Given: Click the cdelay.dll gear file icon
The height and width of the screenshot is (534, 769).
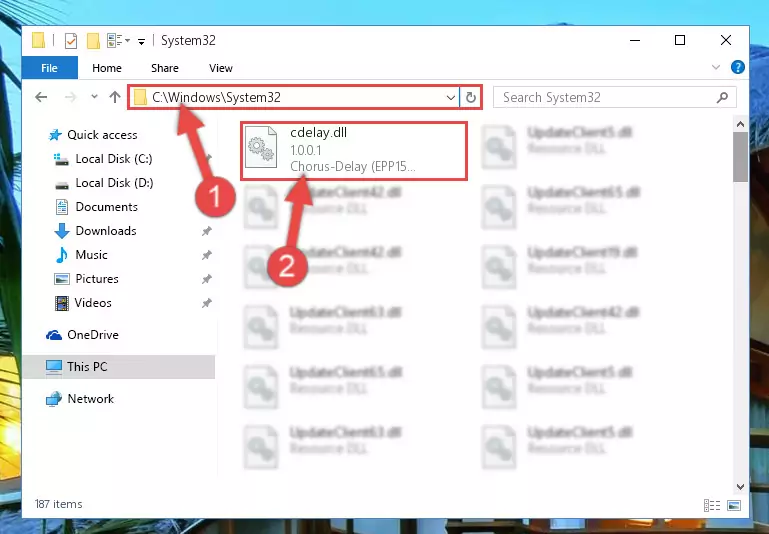Looking at the screenshot, I should pos(261,148).
